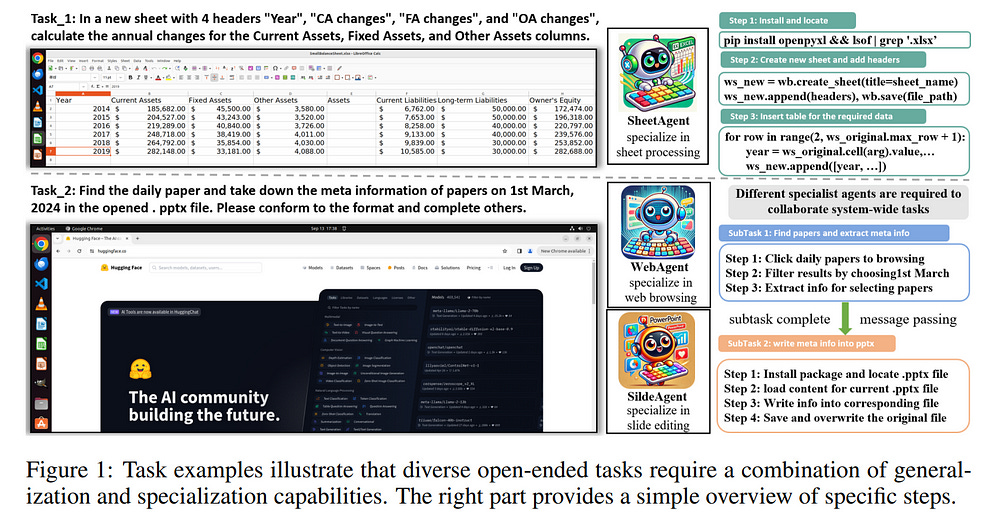
Task: Toggle Italic in the Calc formatting toolbar
Action: pyautogui.click(x=138, y=78)
